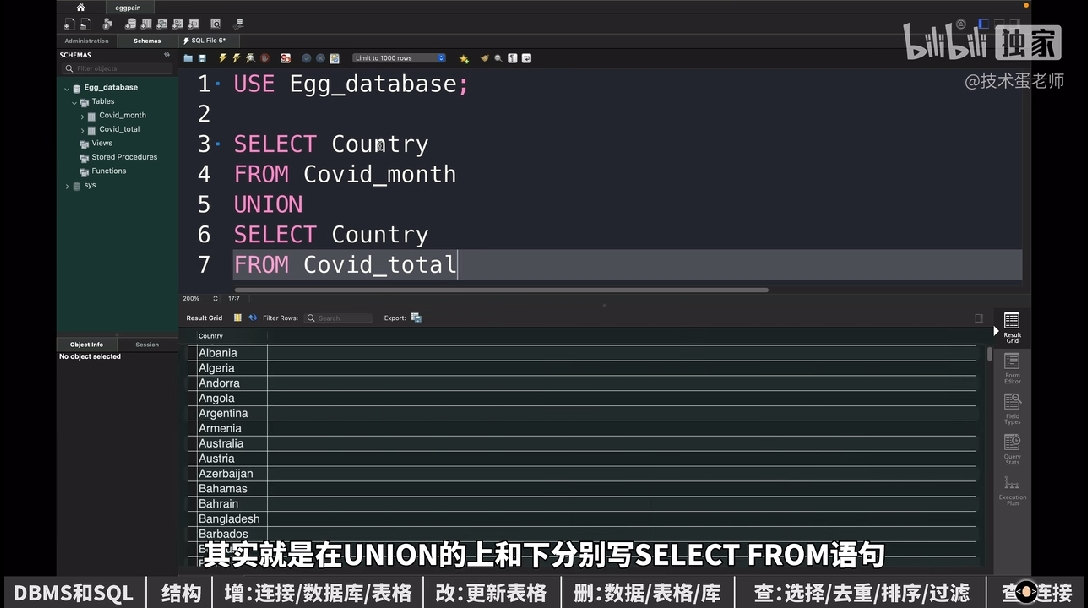The image size is (1088, 608).
Task: Switch to the Administration tab
Action: point(86,41)
